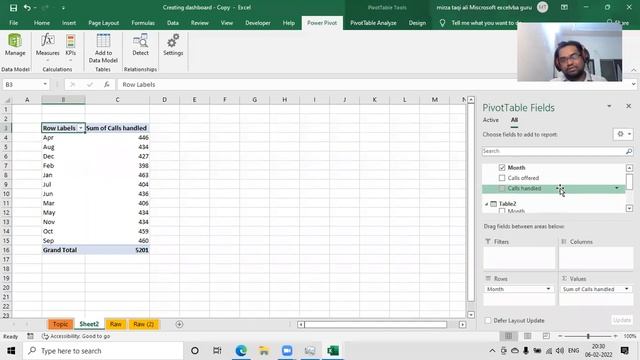Click Accessibility: Good to go status

point(76,336)
